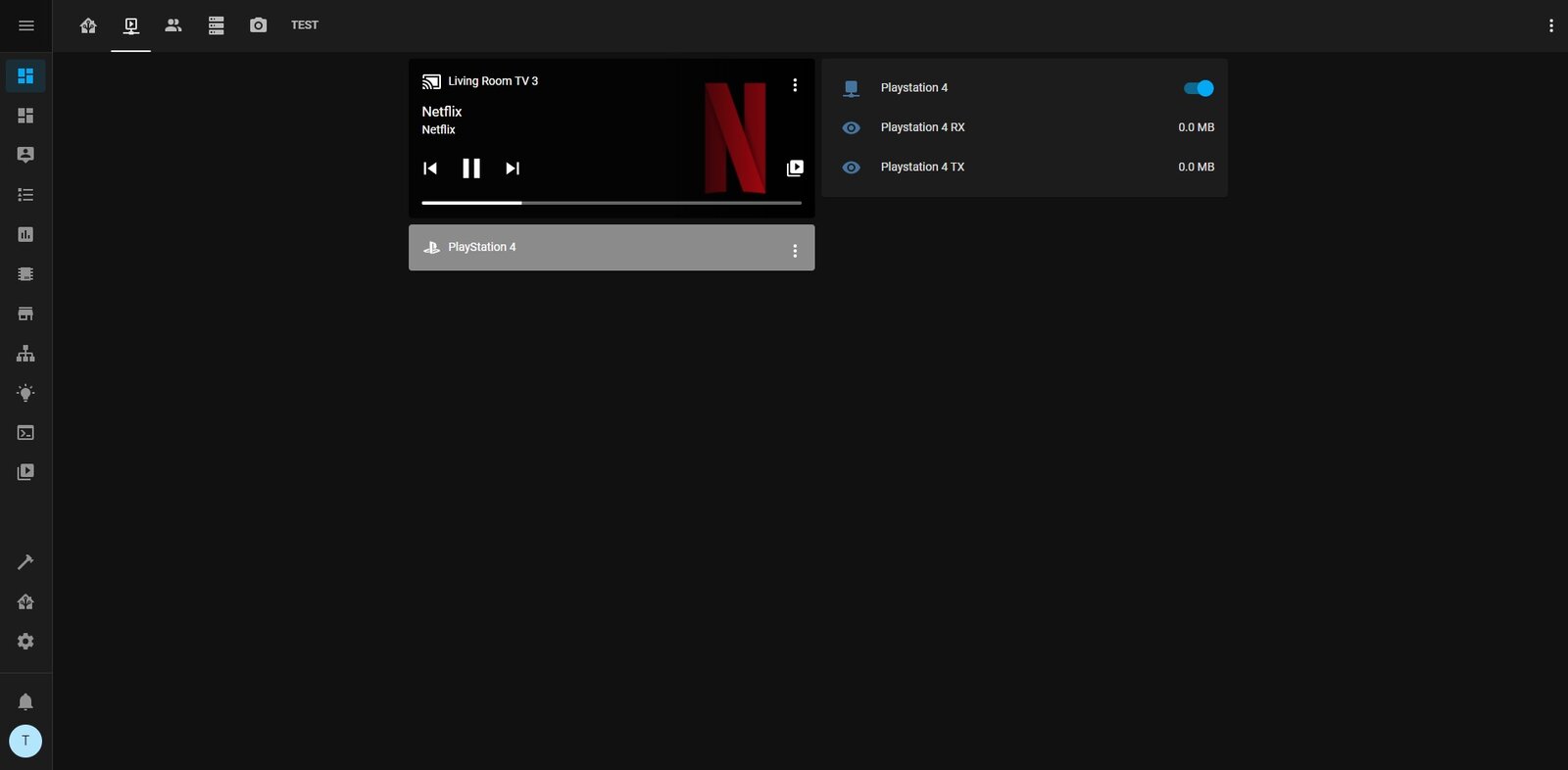1568x770 pixels.
Task: Click the Playstation 4 entity label
Action: pos(914,88)
